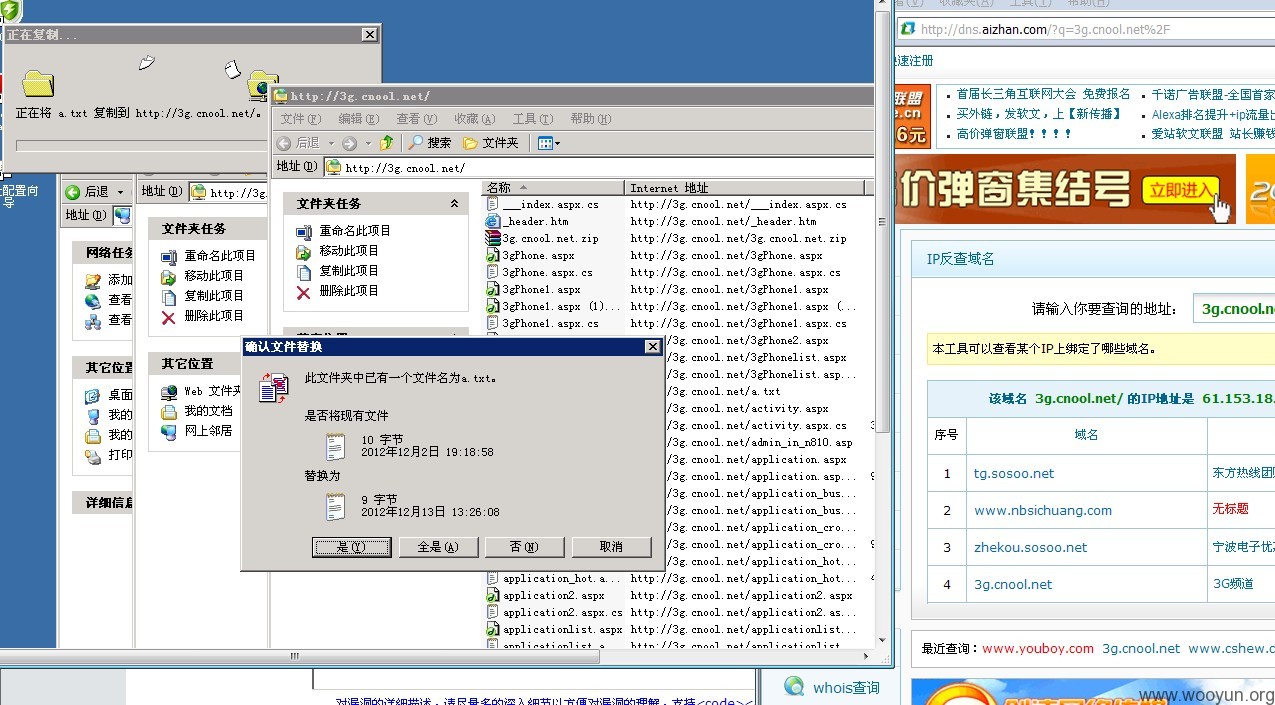Image resolution: width=1275 pixels, height=705 pixels.
Task: Select the _header.htm file icon
Action: pyautogui.click(x=493, y=221)
